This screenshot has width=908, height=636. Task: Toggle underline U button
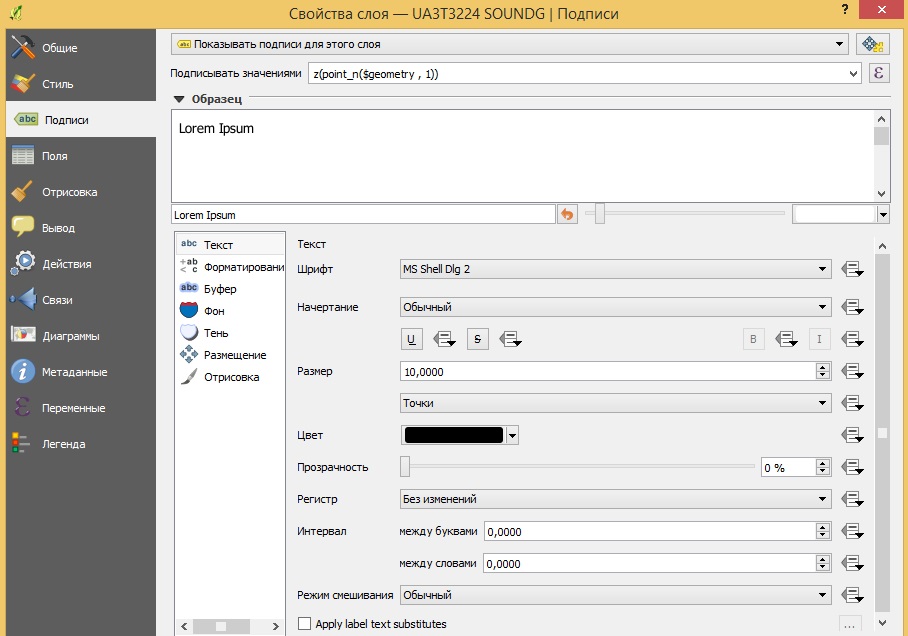411,339
